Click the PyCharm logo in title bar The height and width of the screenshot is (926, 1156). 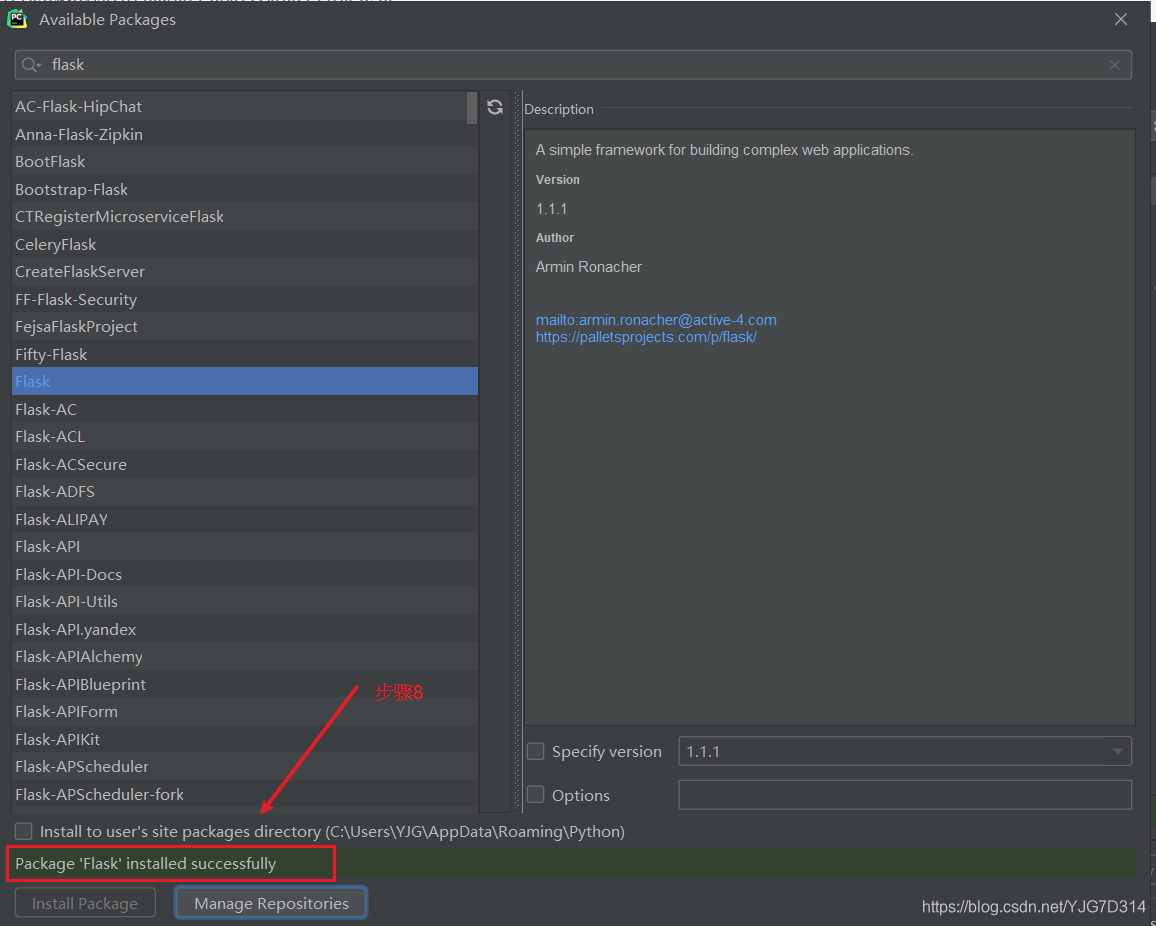(17, 19)
